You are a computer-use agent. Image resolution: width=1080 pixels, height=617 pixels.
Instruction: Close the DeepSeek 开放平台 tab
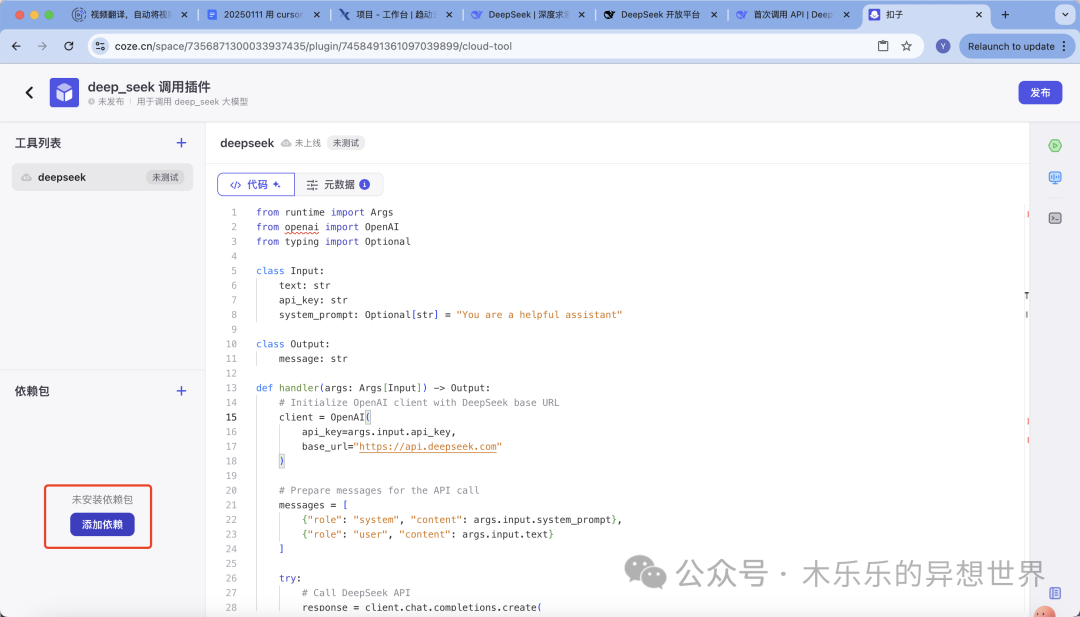click(x=714, y=14)
